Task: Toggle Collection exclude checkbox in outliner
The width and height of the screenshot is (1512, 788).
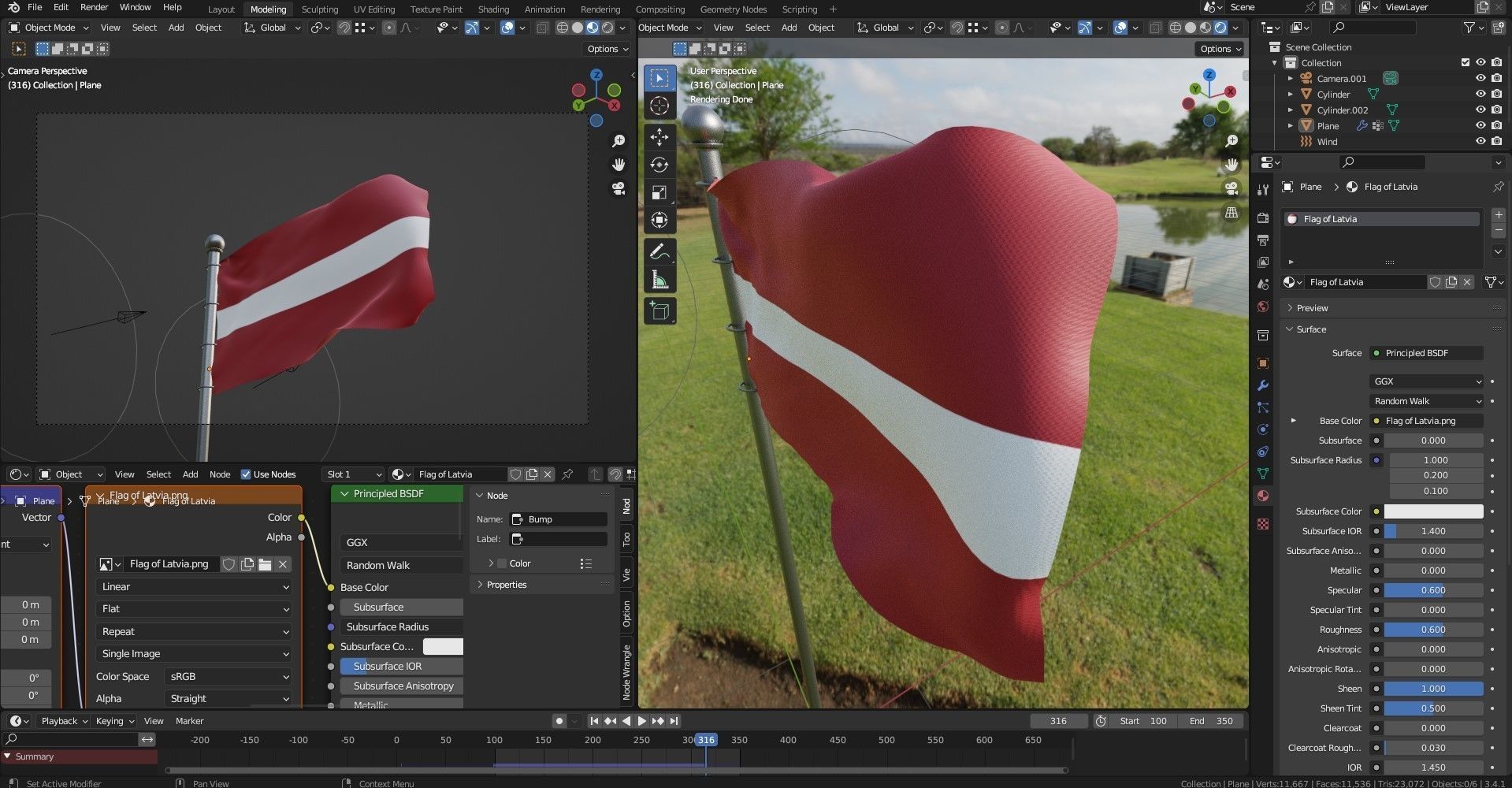Action: 1466,63
